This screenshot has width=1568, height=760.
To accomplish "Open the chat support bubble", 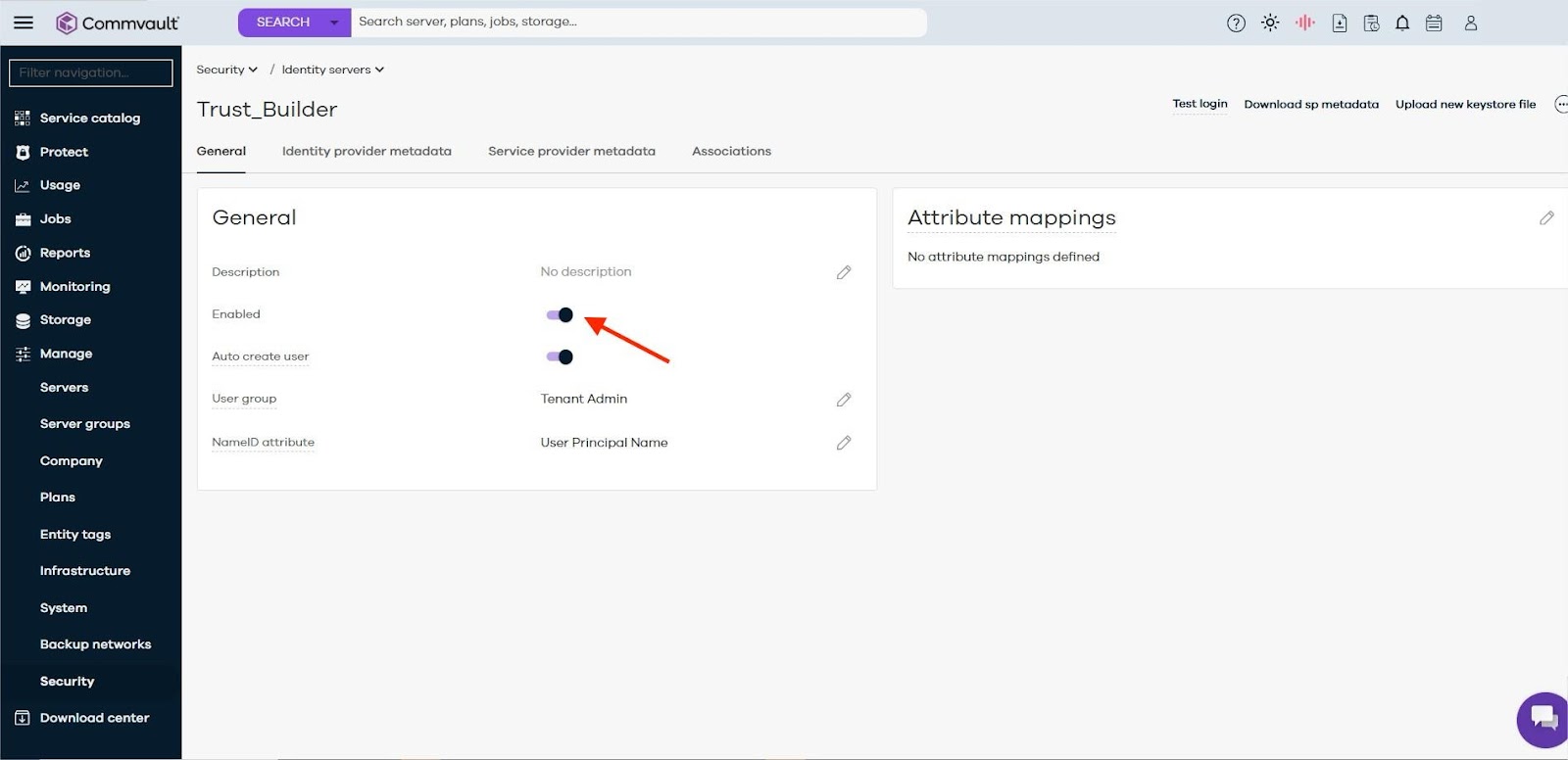I will [1543, 719].
